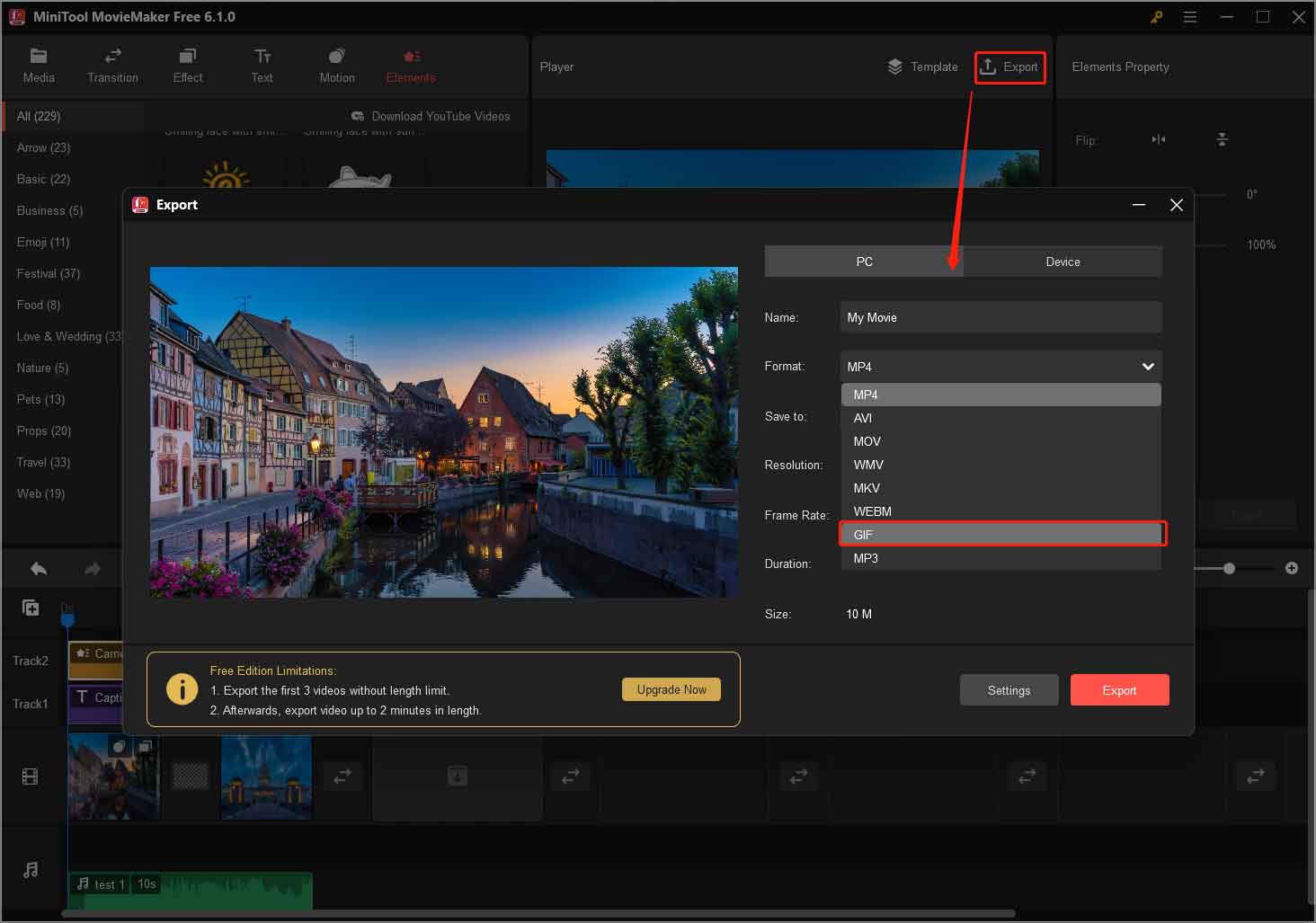Select Pets (13) category

coord(40,399)
